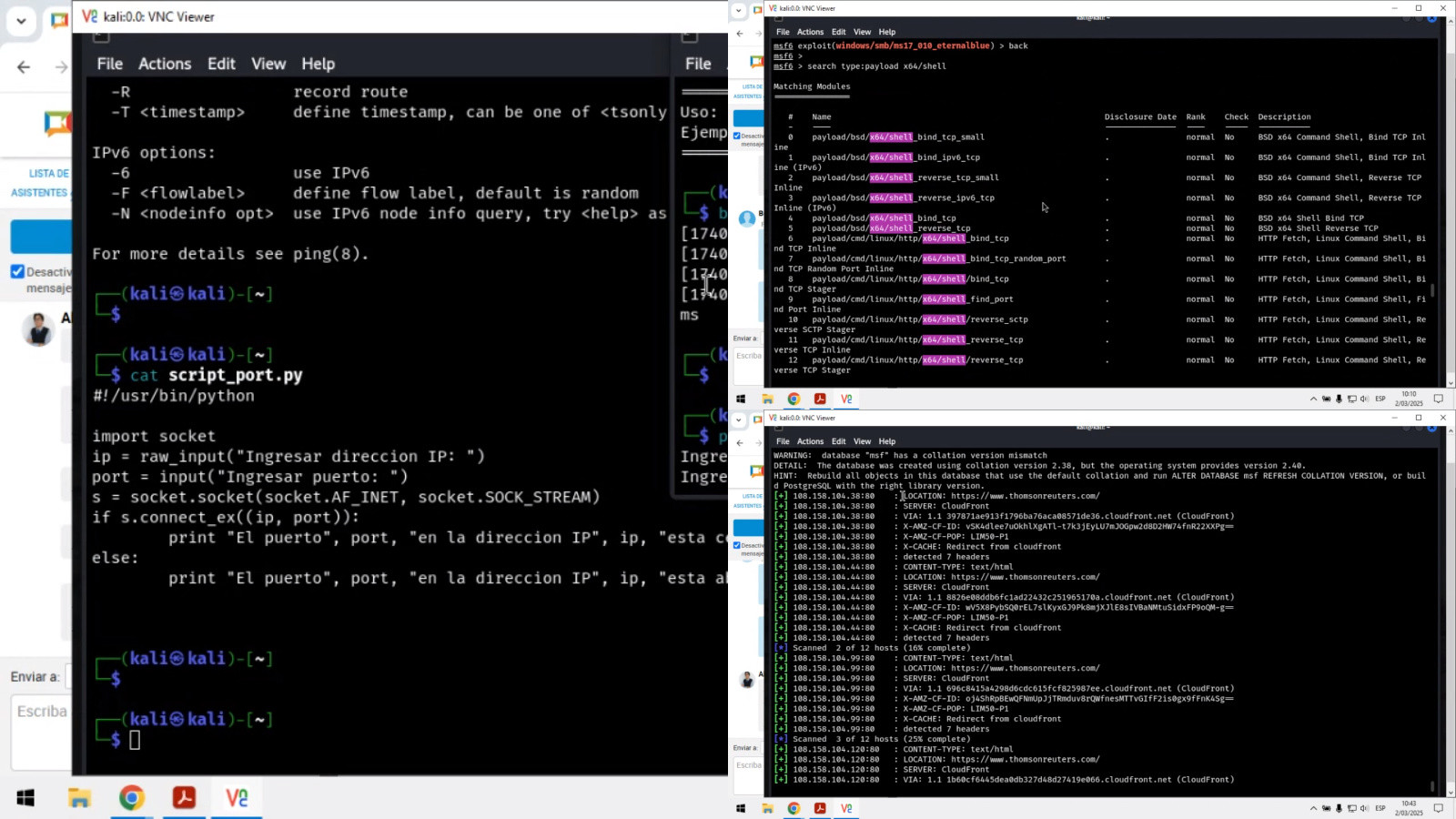Open the Help menu in the CloudFront scan window
Screen dimensions: 1456x819
pos(887,441)
